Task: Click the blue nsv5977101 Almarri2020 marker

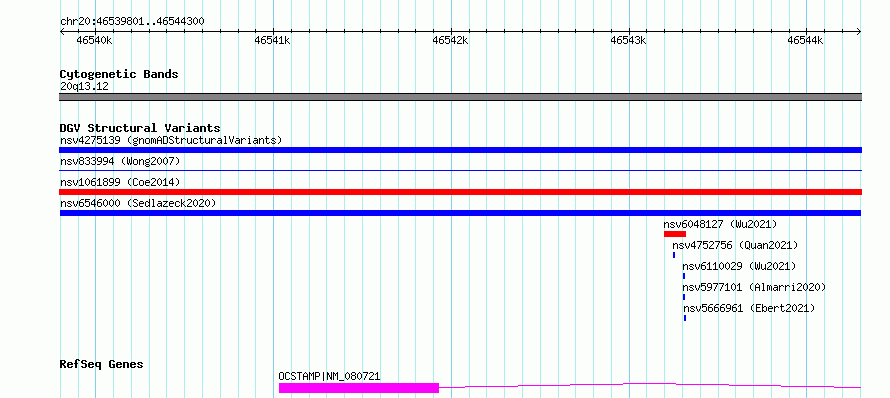Action: click(684, 297)
